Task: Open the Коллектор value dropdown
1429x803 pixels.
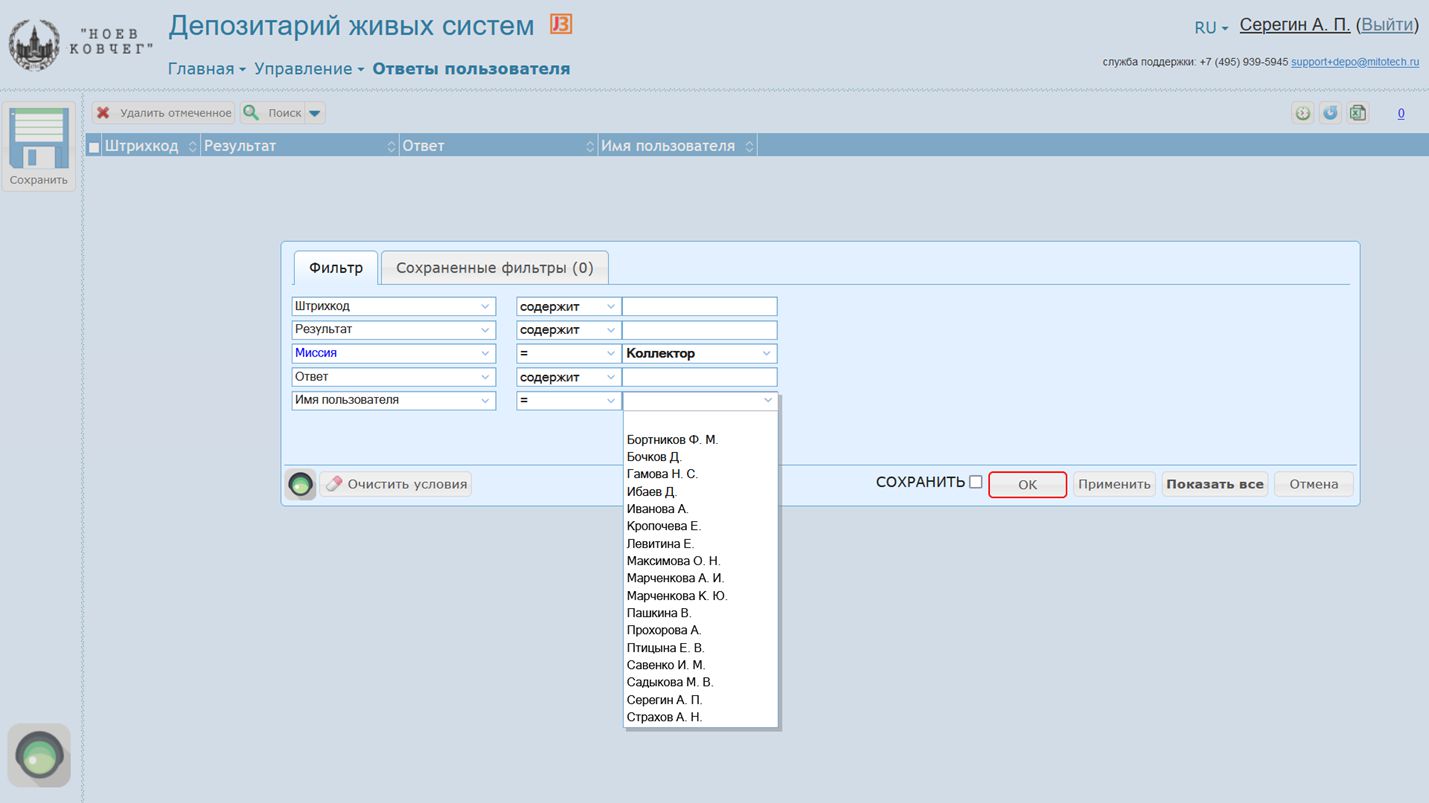Action: [x=700, y=353]
